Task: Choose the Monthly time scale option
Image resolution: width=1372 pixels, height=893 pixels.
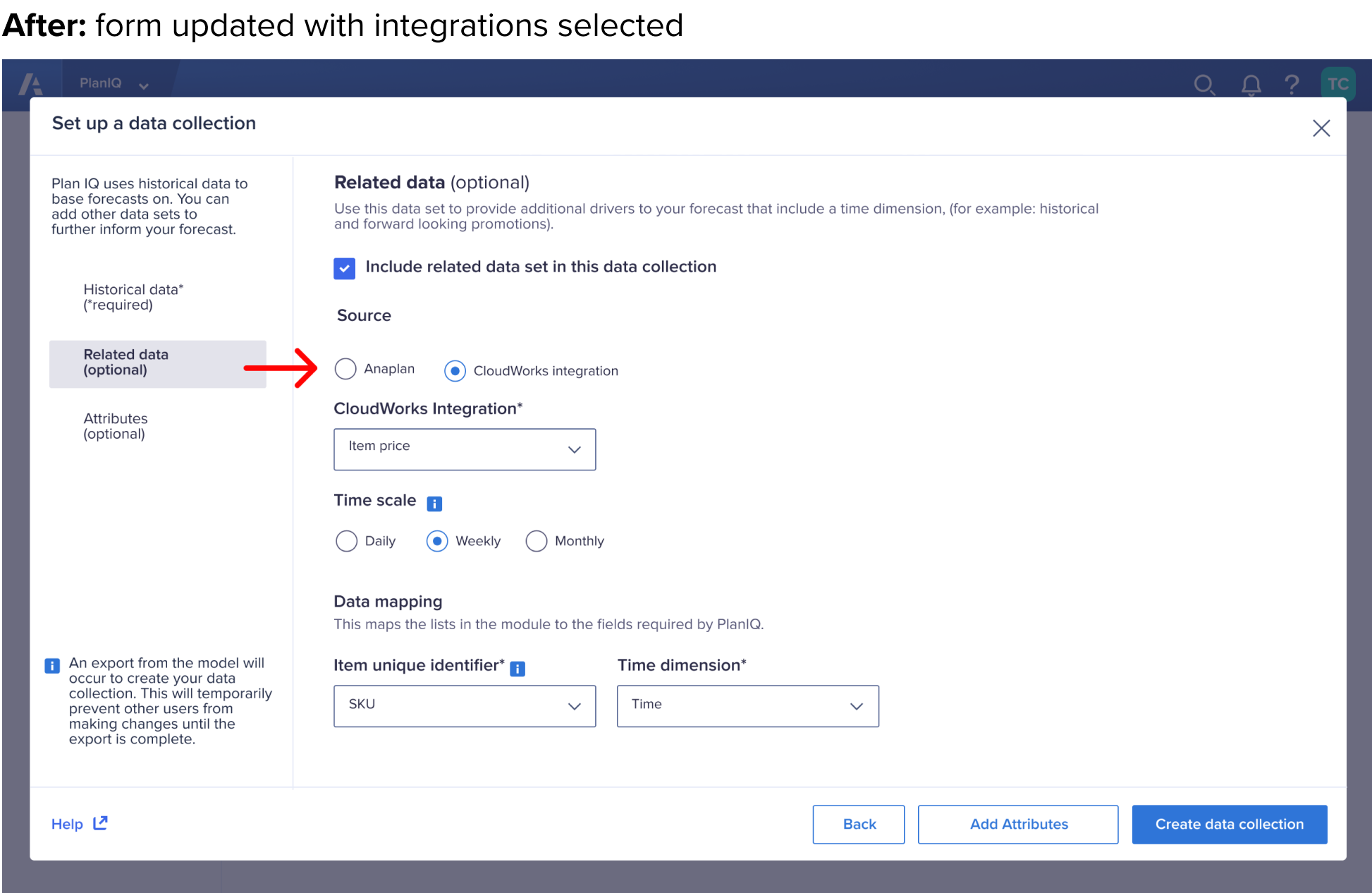Action: 537,541
